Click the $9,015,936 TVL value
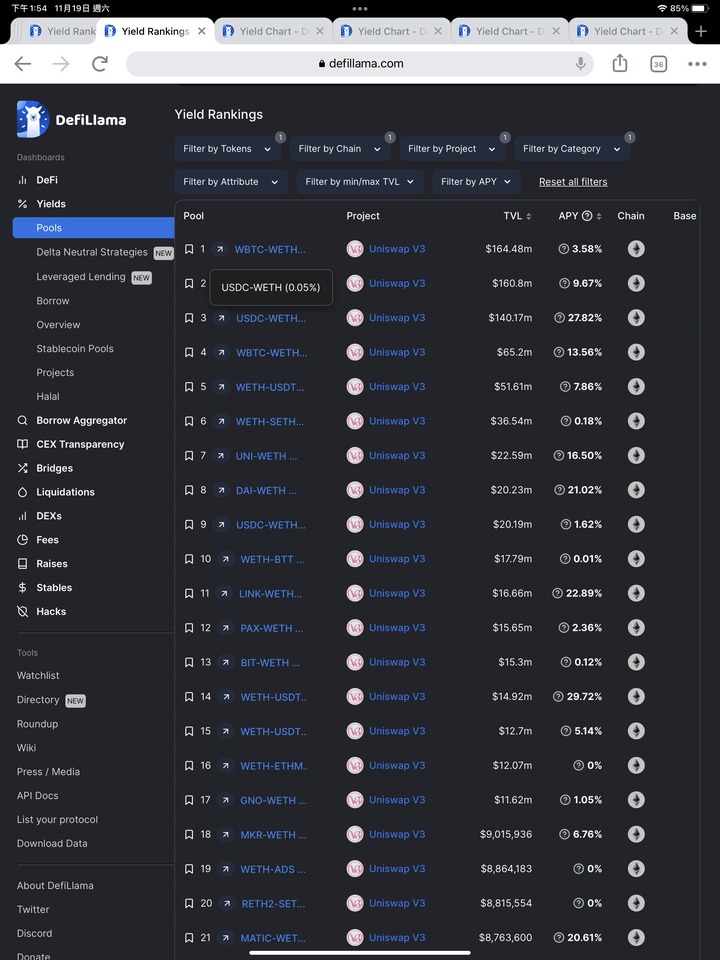 tap(506, 834)
